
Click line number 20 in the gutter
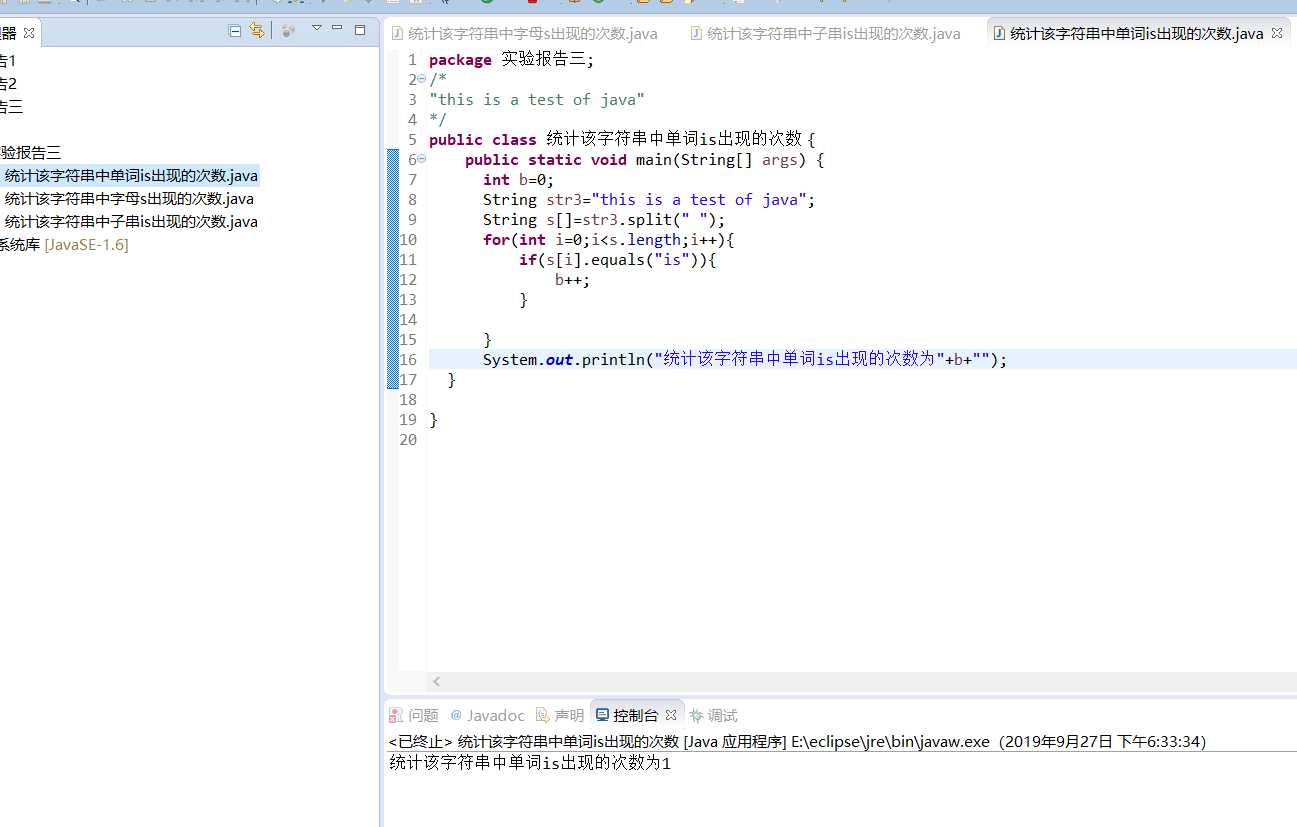pos(408,440)
